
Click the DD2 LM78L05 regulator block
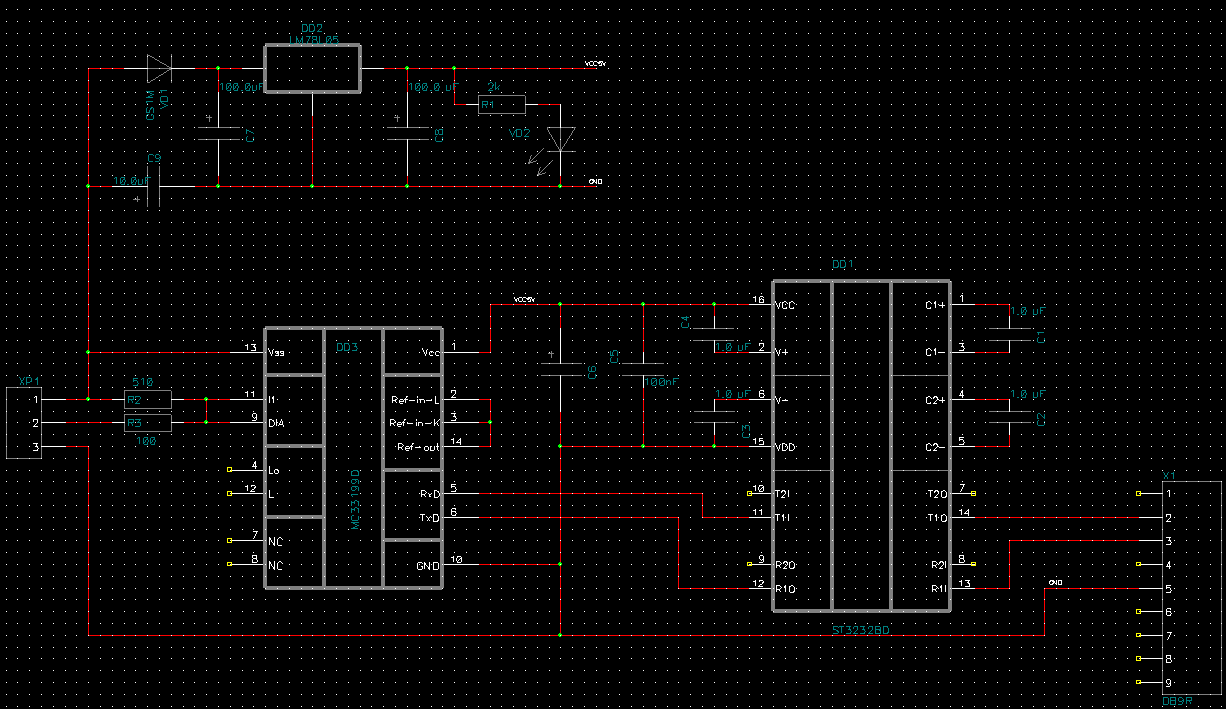tap(312, 68)
